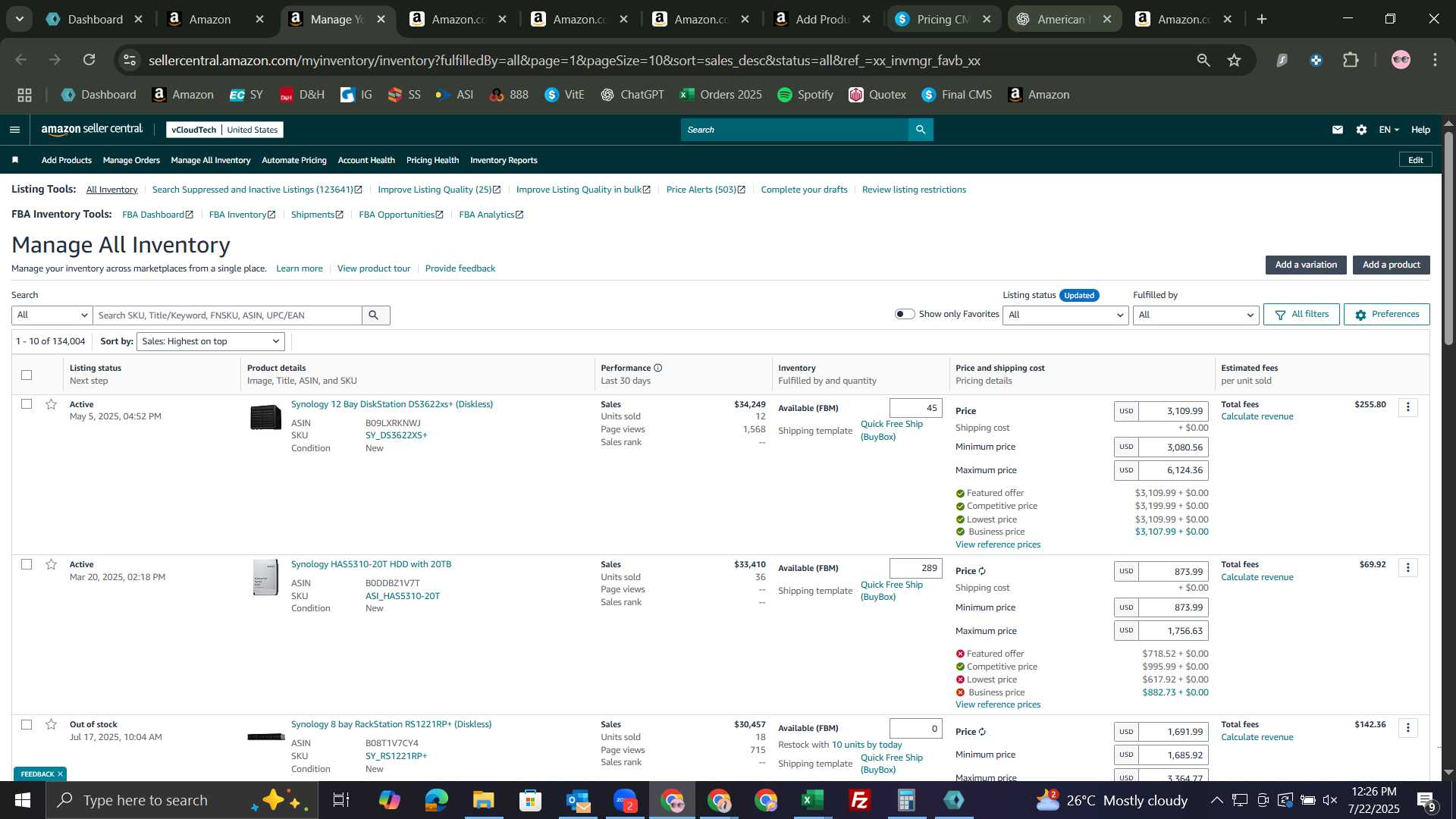Screen dimensions: 1456x819
Task: Go to Automate Pricing menu
Action: point(294,160)
